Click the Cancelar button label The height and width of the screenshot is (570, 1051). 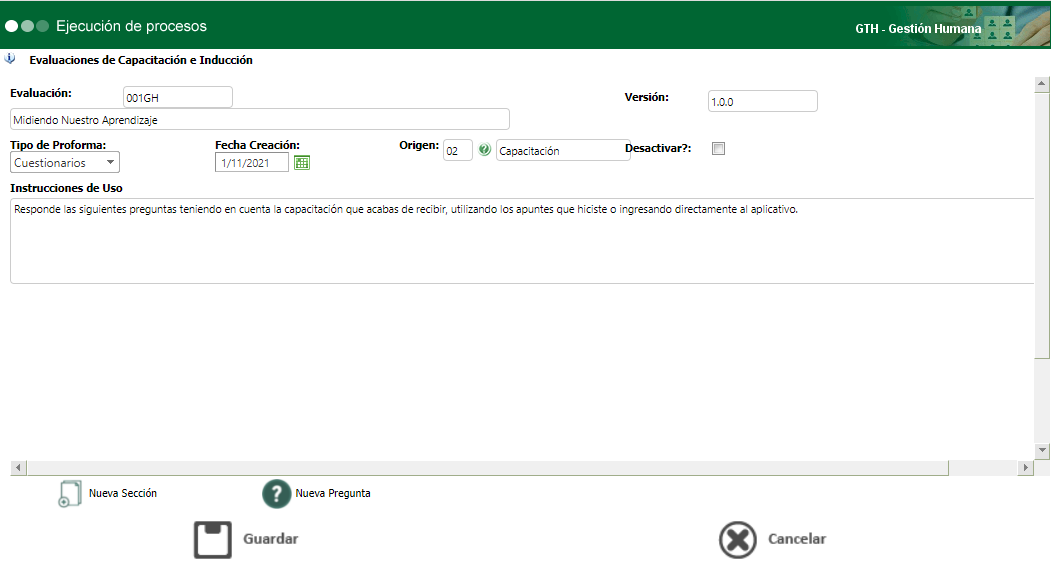(x=797, y=538)
